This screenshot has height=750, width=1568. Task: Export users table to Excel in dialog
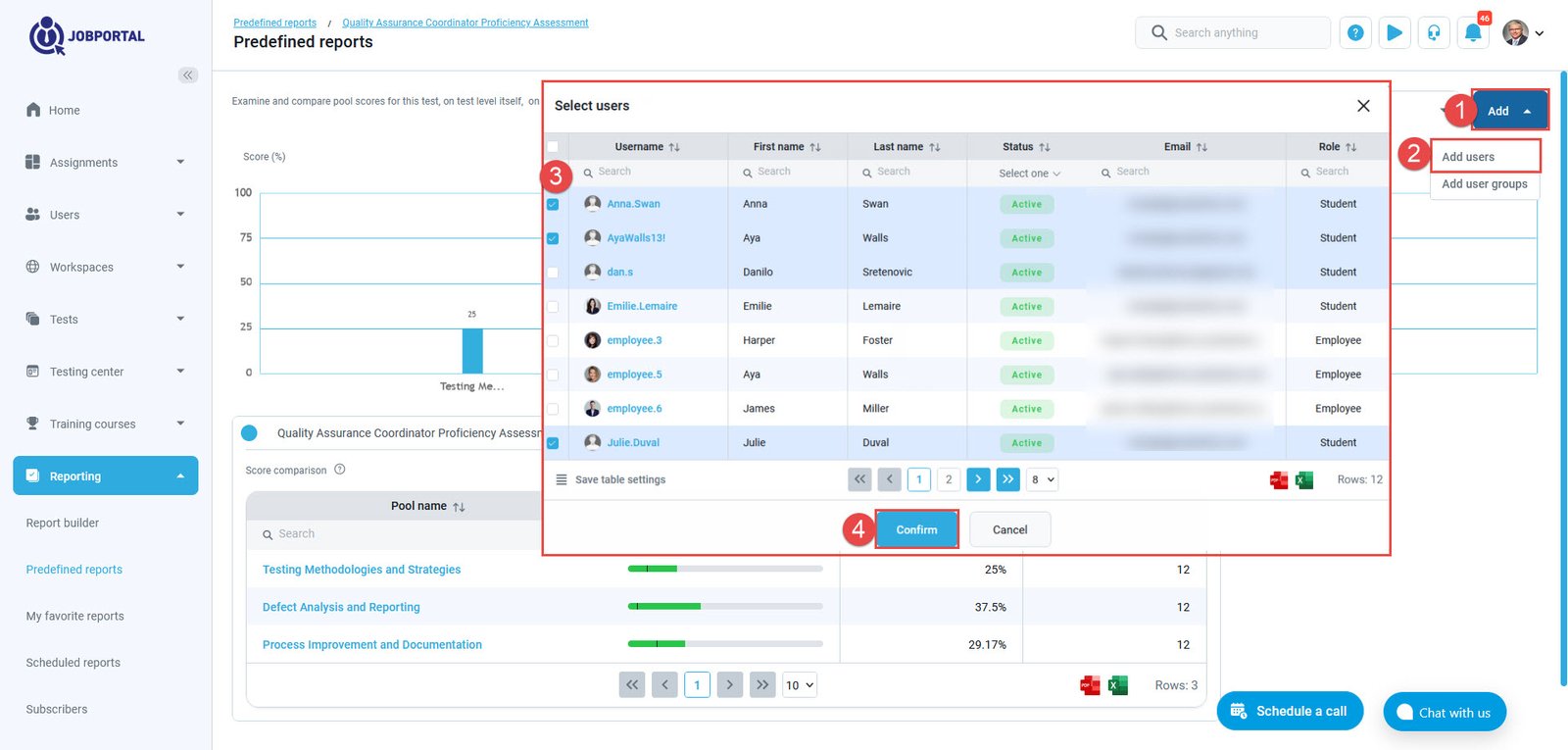(x=1304, y=480)
